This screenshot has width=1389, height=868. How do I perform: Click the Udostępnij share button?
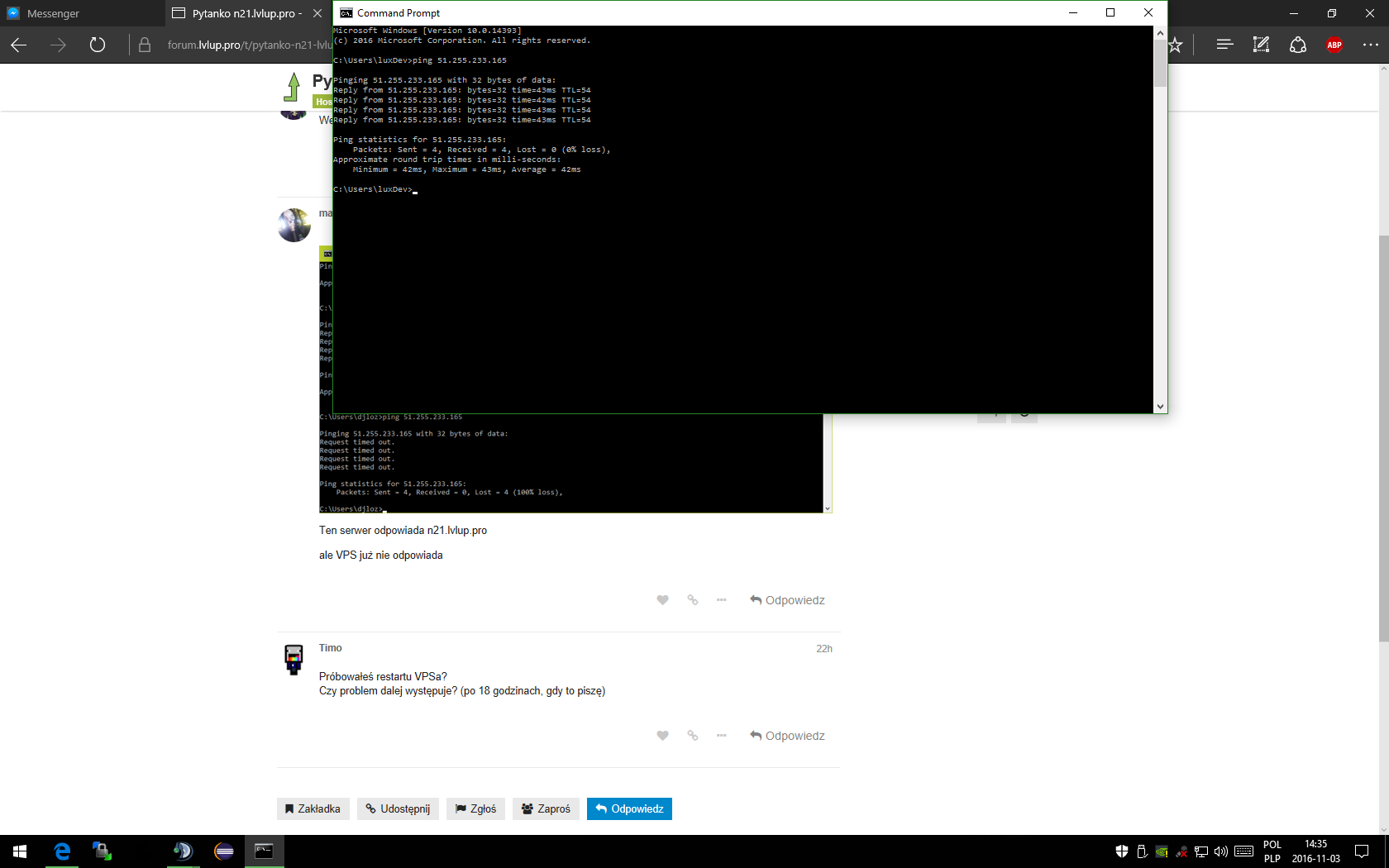click(x=398, y=808)
